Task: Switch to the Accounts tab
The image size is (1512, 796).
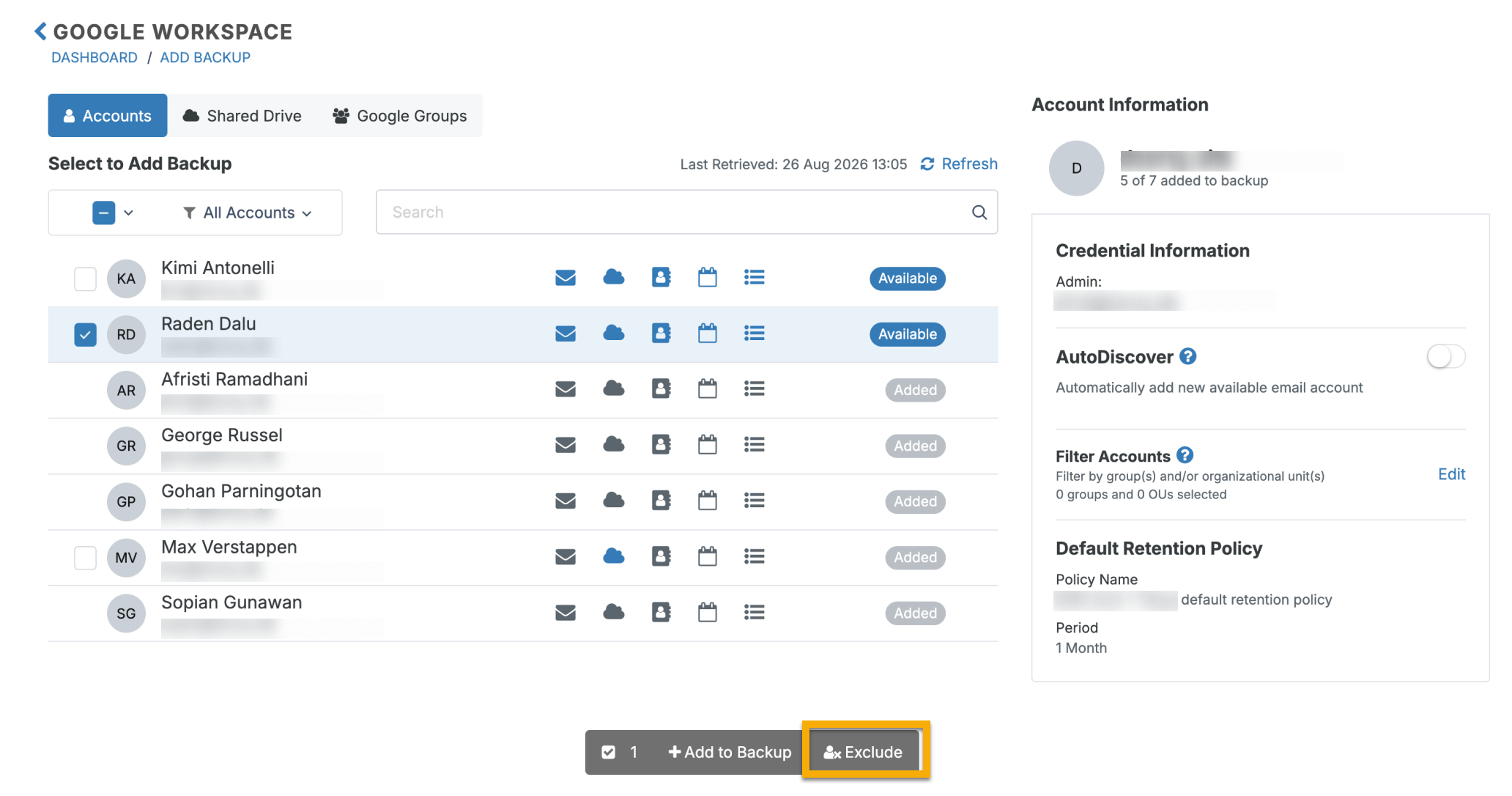Action: (x=108, y=116)
